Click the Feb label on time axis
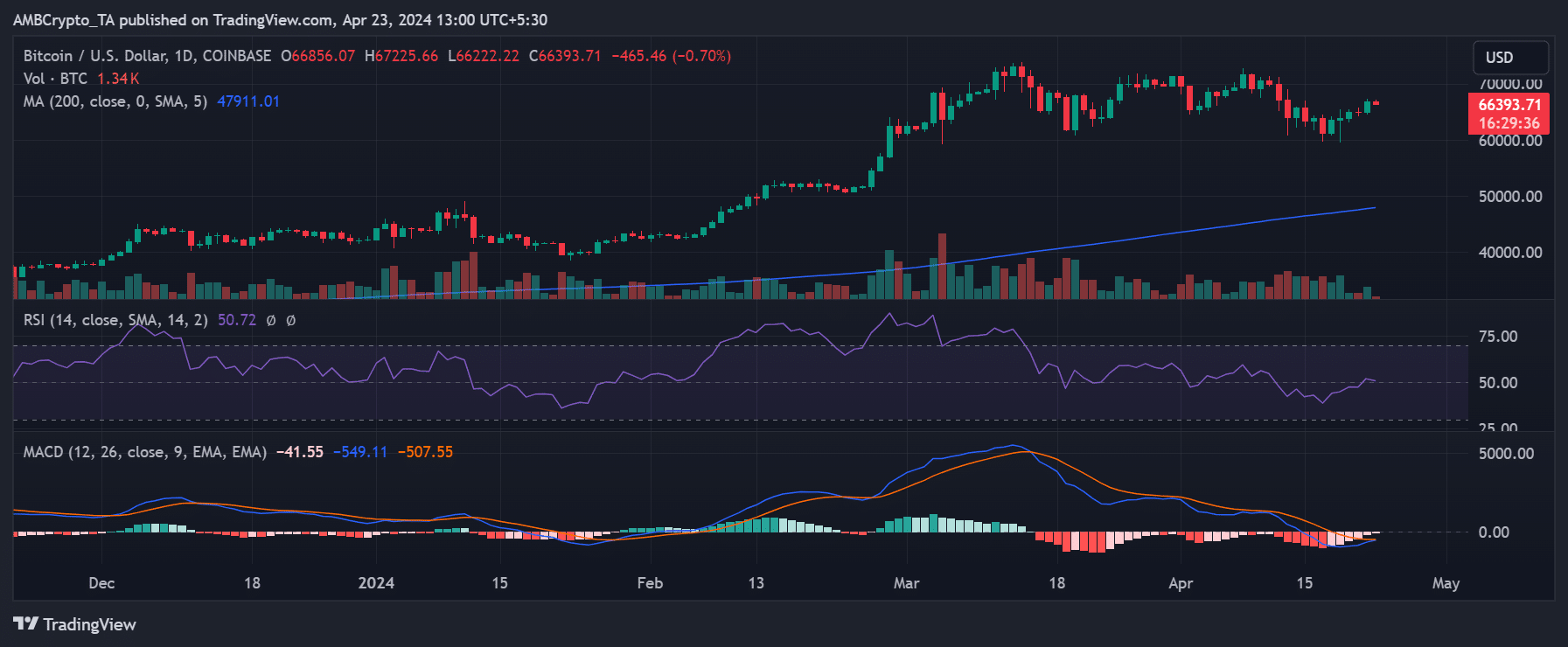This screenshot has height=647, width=1568. 650,583
